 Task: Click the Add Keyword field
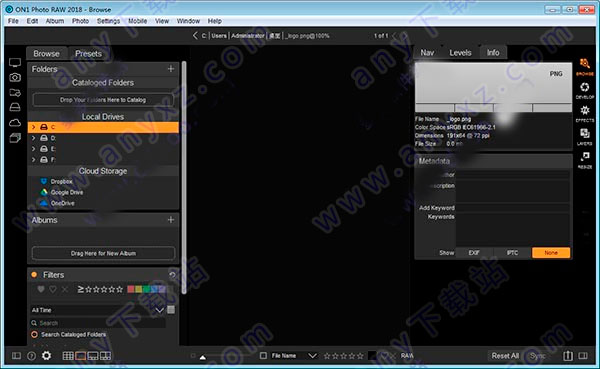[512, 208]
